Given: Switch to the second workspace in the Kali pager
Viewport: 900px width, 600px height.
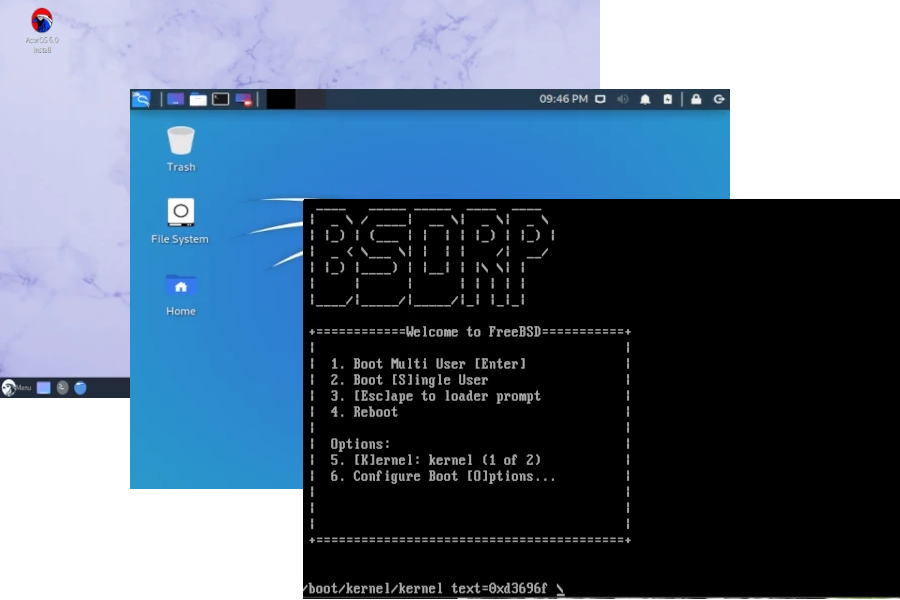Looking at the screenshot, I should pos(311,99).
